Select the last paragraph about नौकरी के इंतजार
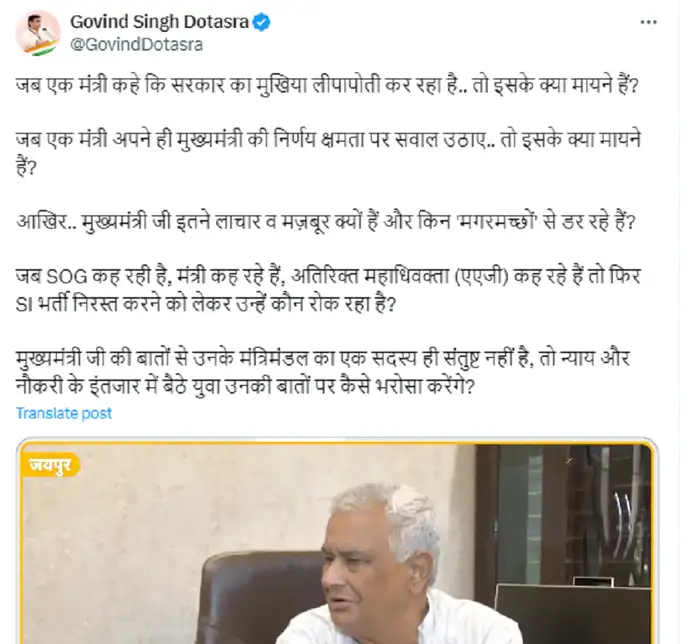Image resolution: width=700 pixels, height=644 pixels. [323, 372]
